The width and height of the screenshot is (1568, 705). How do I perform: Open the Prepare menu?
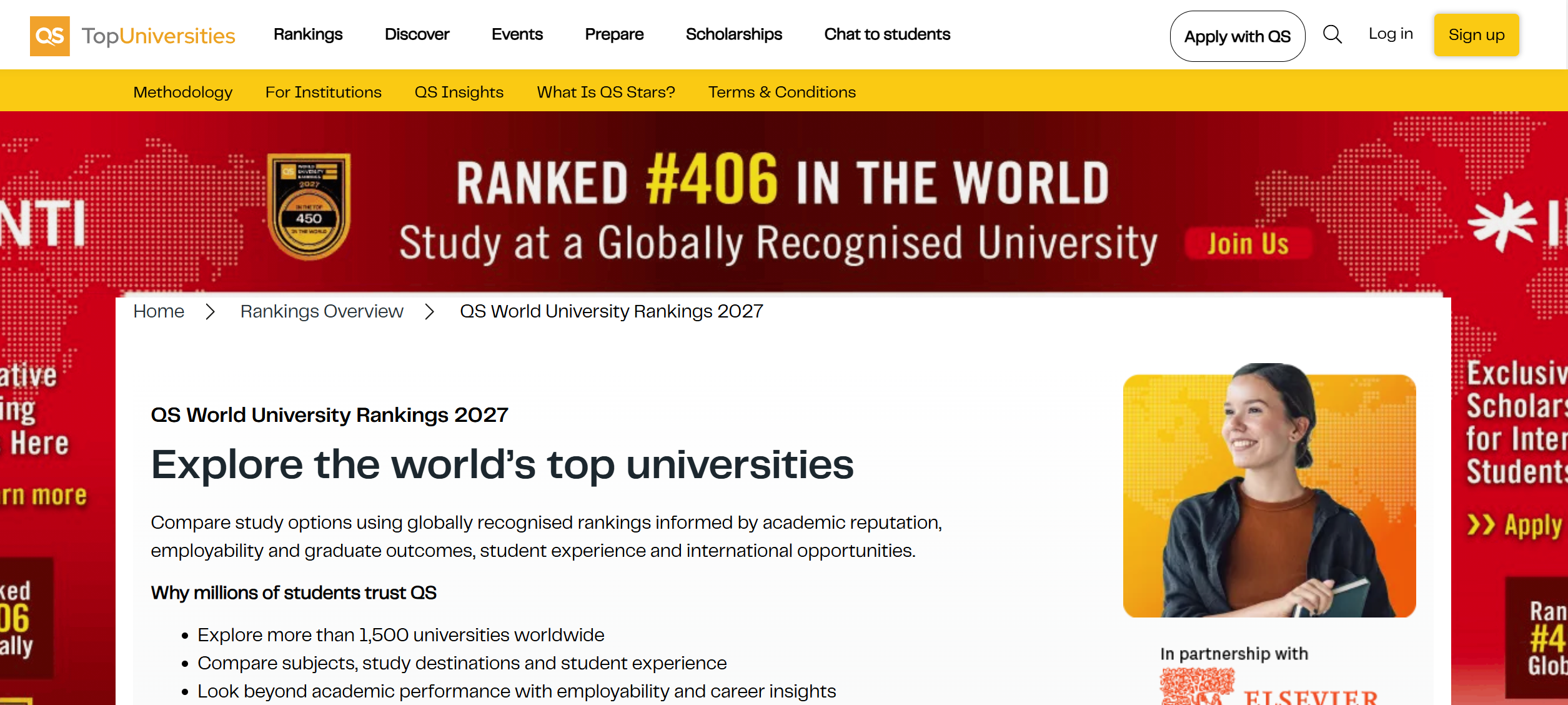click(x=614, y=34)
